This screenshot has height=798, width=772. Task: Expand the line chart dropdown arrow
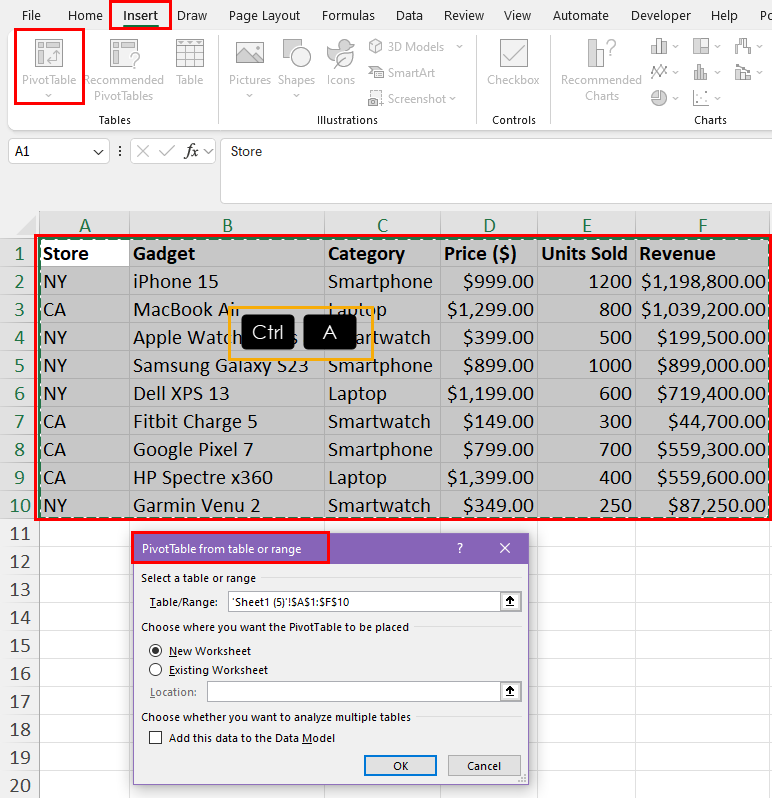click(675, 72)
